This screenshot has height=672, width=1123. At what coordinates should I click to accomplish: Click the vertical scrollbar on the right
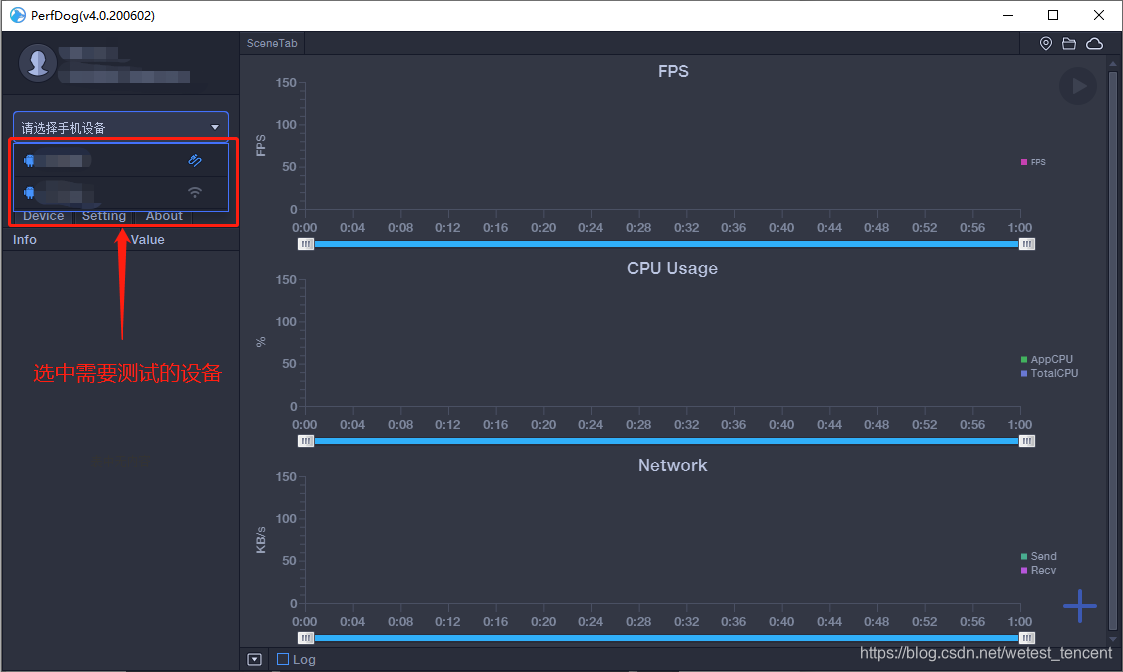pos(1112,351)
